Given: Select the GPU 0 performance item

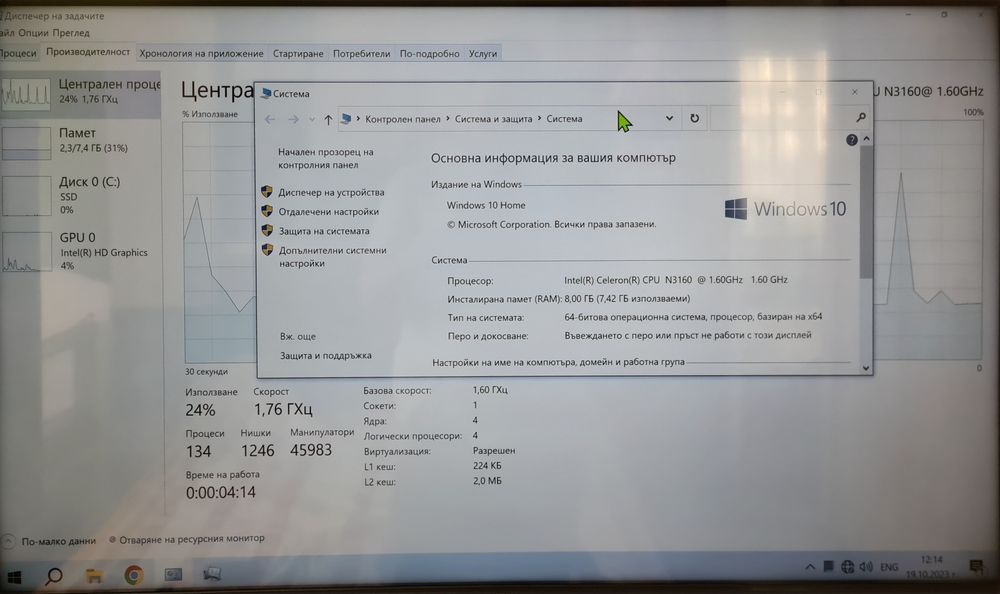Looking at the screenshot, I should 80,251.
